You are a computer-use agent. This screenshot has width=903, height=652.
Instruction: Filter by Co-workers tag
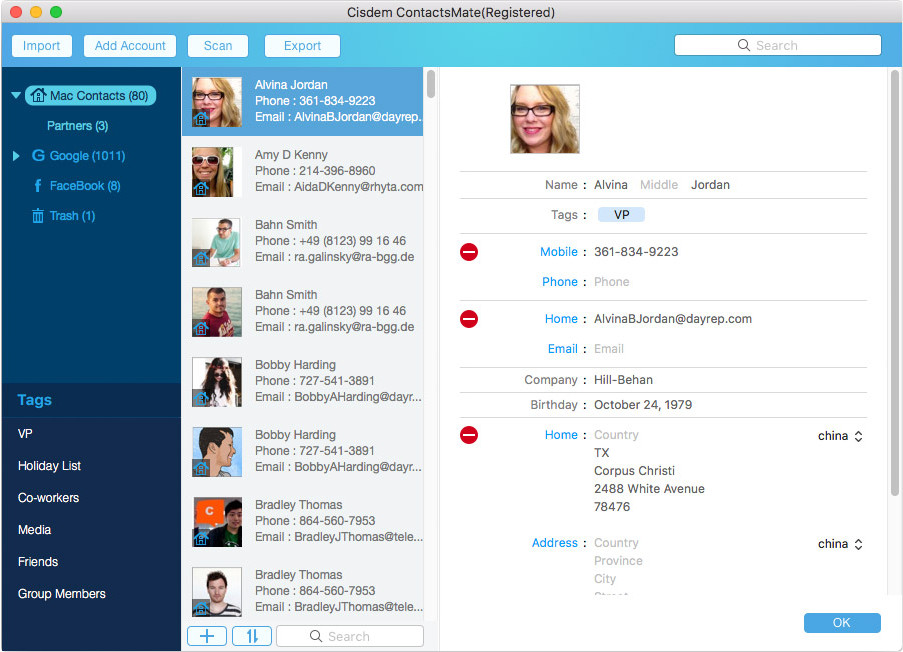click(48, 498)
